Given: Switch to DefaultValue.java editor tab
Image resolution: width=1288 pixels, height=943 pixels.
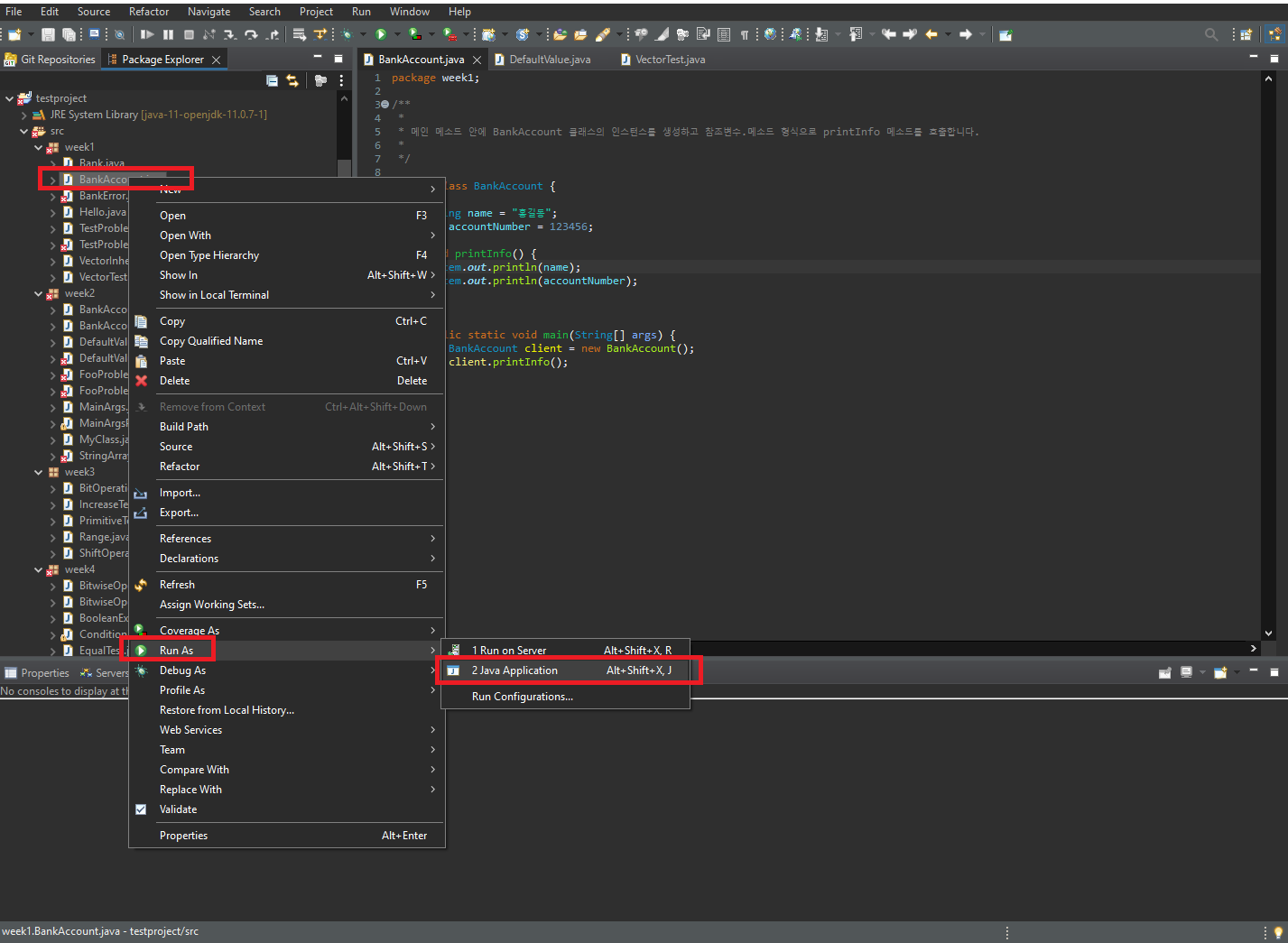Looking at the screenshot, I should (x=543, y=60).
